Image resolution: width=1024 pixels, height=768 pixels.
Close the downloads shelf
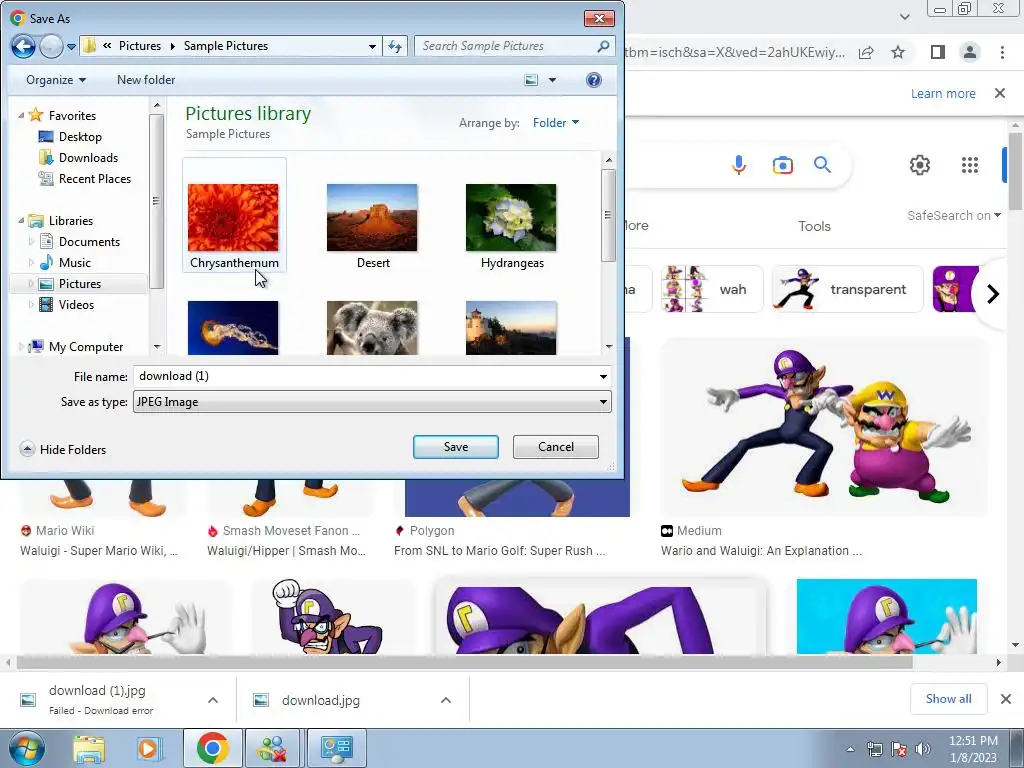(x=1006, y=699)
